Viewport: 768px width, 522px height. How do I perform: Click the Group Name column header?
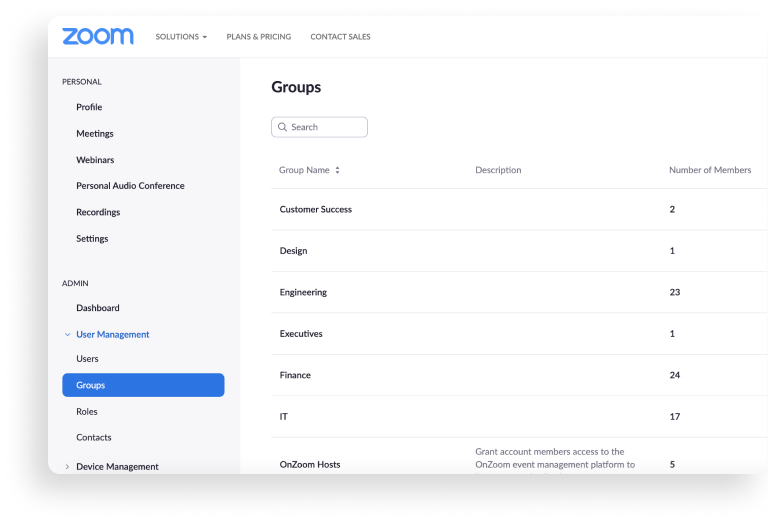point(304,170)
